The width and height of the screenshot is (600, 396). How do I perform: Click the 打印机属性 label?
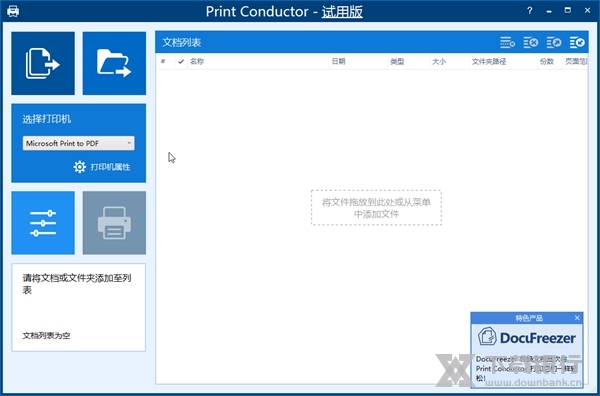point(111,167)
